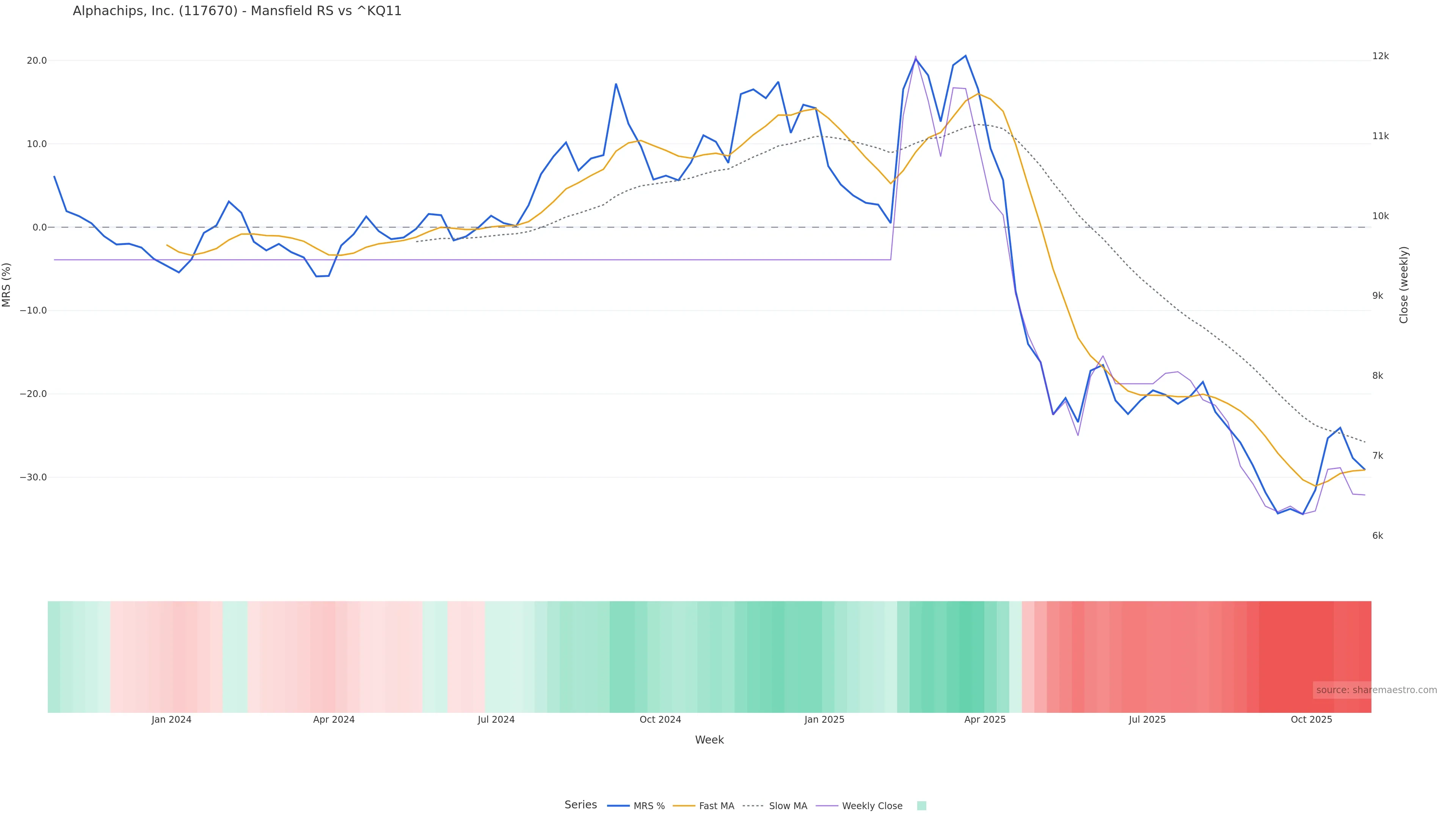The height and width of the screenshot is (819, 1456).
Task: Click the purple Weekly Close legend line
Action: (x=827, y=806)
